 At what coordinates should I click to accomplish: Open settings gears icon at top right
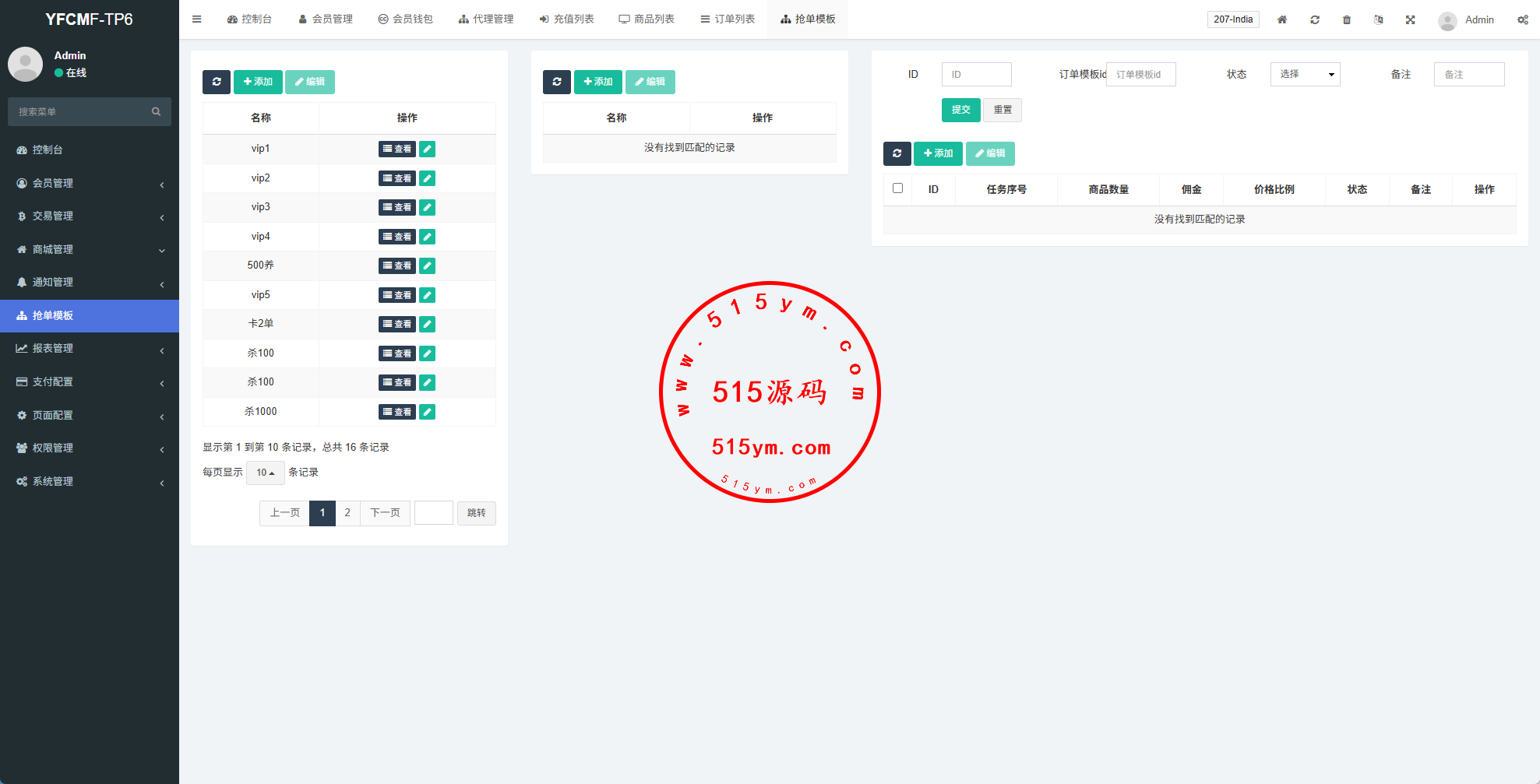pyautogui.click(x=1522, y=19)
